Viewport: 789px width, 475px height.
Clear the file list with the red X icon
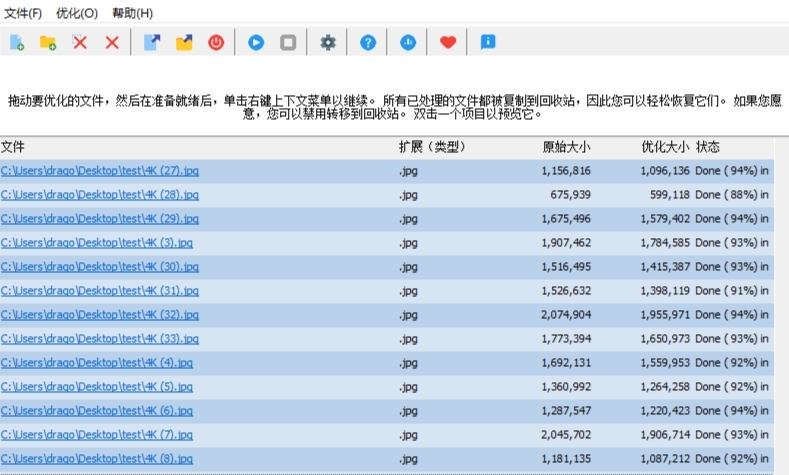112,42
